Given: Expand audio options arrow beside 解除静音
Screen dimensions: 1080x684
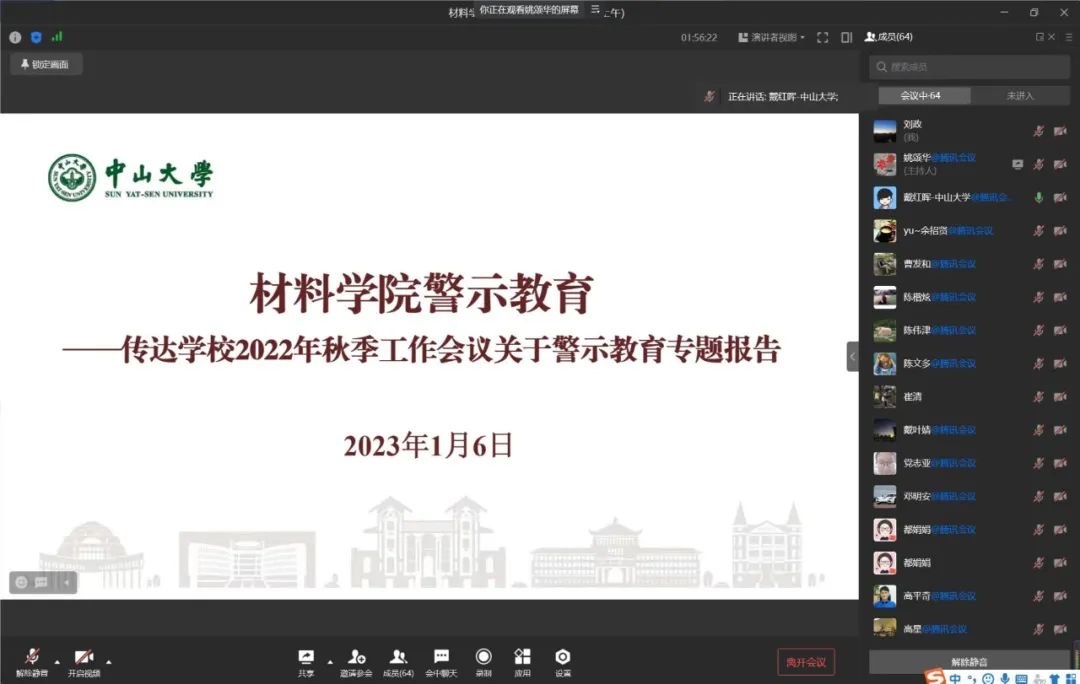Looking at the screenshot, I should 56,661.
